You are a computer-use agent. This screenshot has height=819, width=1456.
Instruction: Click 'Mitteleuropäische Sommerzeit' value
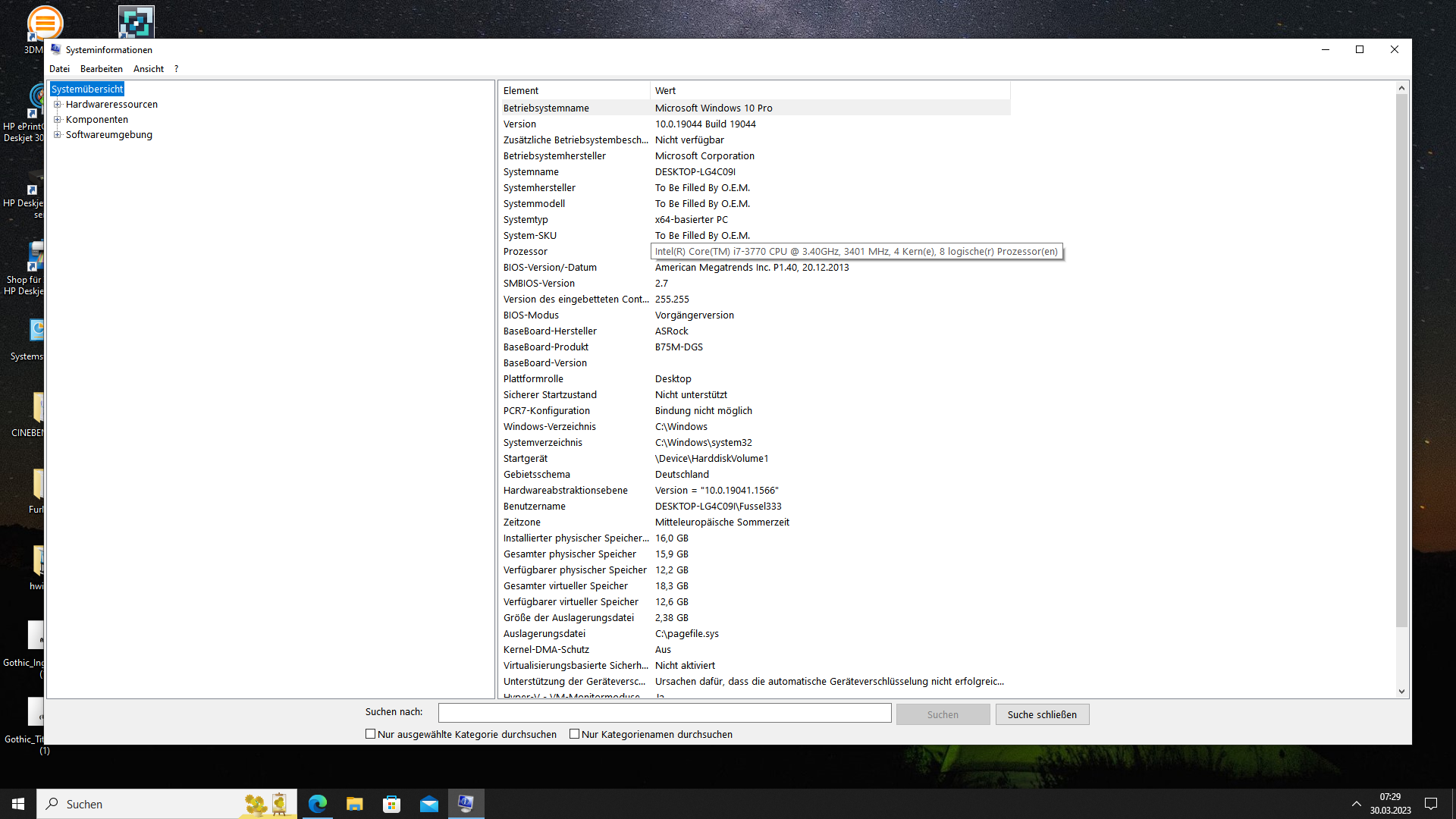(722, 522)
